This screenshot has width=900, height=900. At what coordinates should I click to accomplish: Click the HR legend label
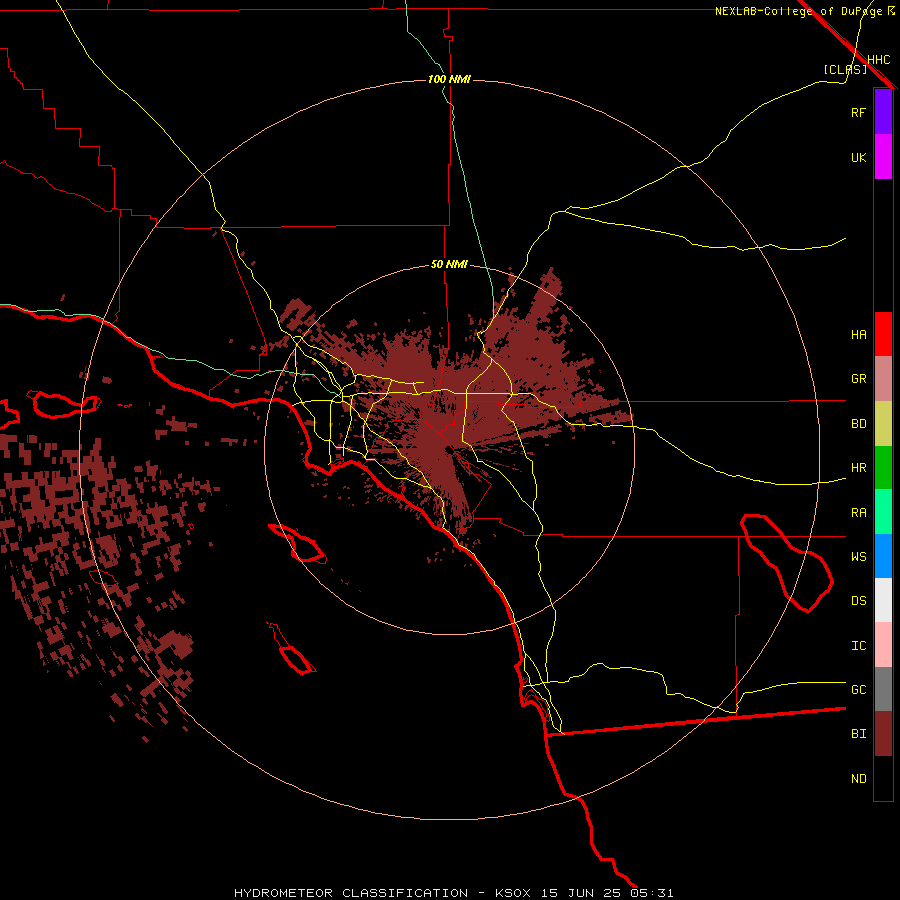pos(858,468)
